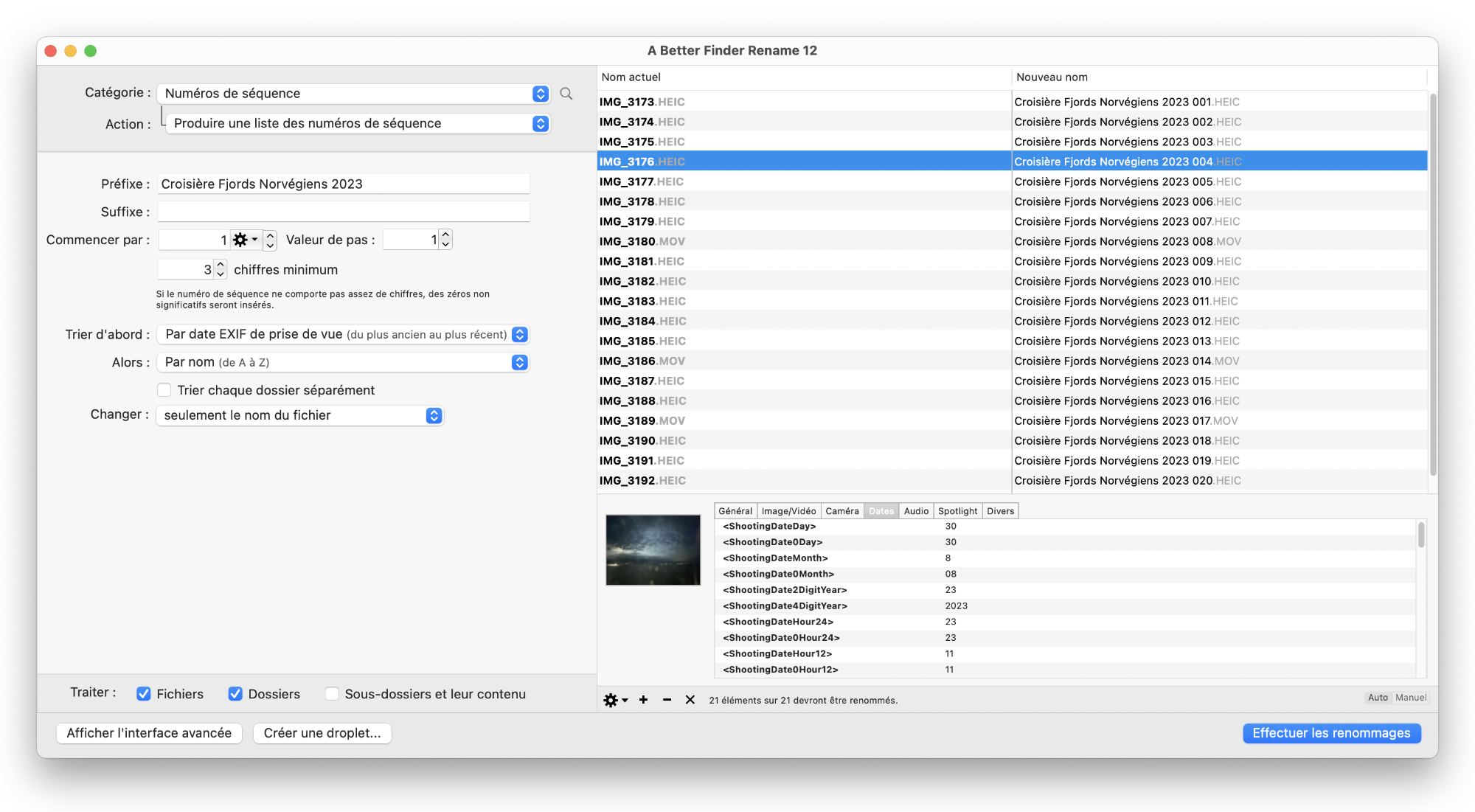Switch to Auto rename mode
Image resolution: width=1475 pixels, height=812 pixels.
pos(1378,698)
